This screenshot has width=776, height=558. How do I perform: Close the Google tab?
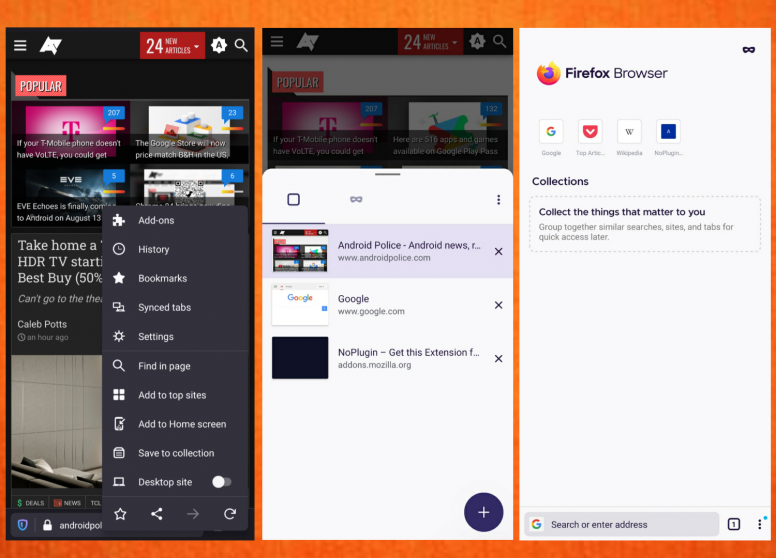click(x=498, y=305)
